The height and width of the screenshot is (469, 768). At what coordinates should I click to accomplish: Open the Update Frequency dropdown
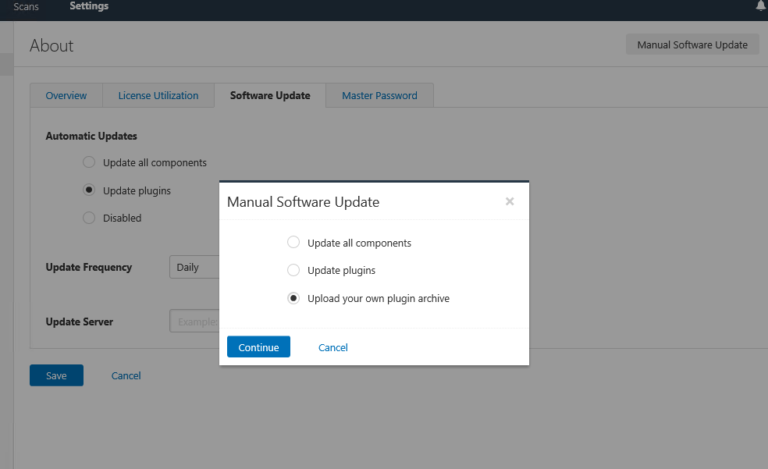point(195,268)
